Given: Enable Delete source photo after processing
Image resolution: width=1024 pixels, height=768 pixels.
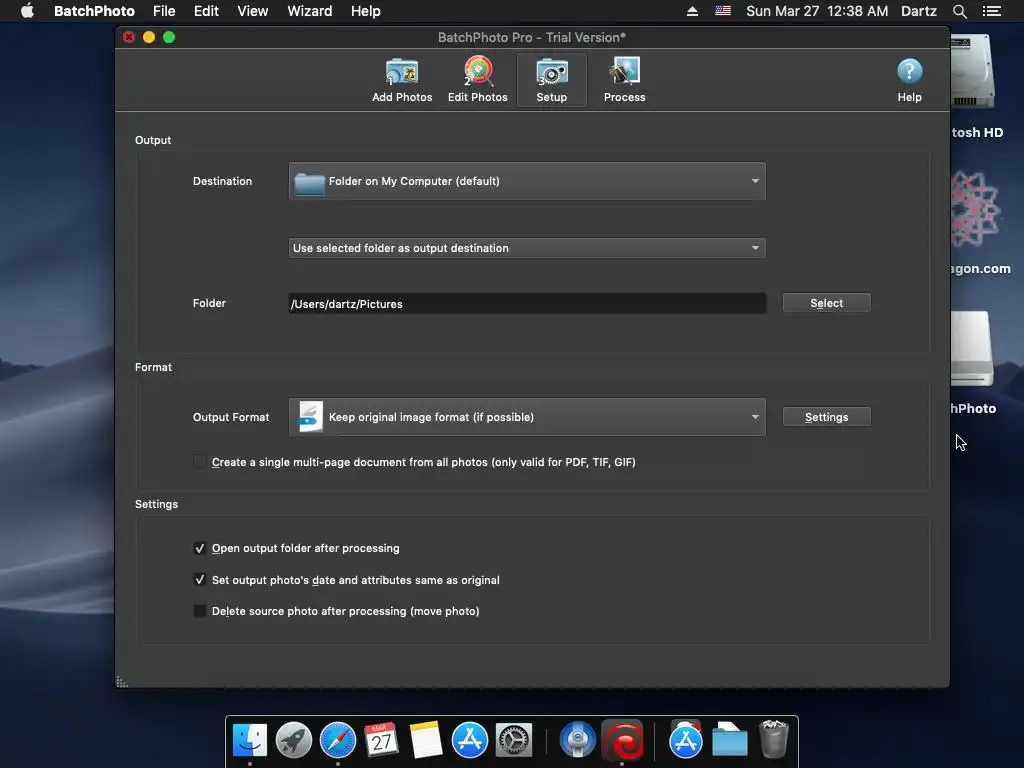Looking at the screenshot, I should click(200, 611).
